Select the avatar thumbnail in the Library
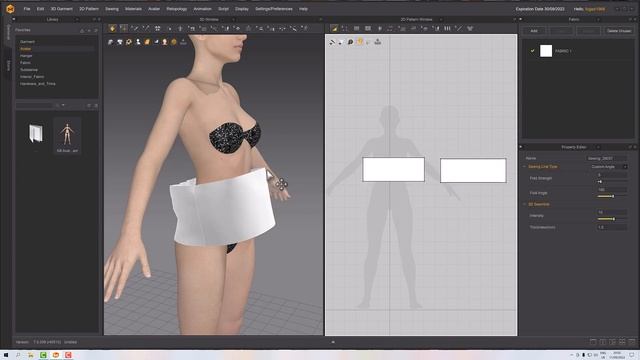This screenshot has width=640, height=360. pos(67,136)
